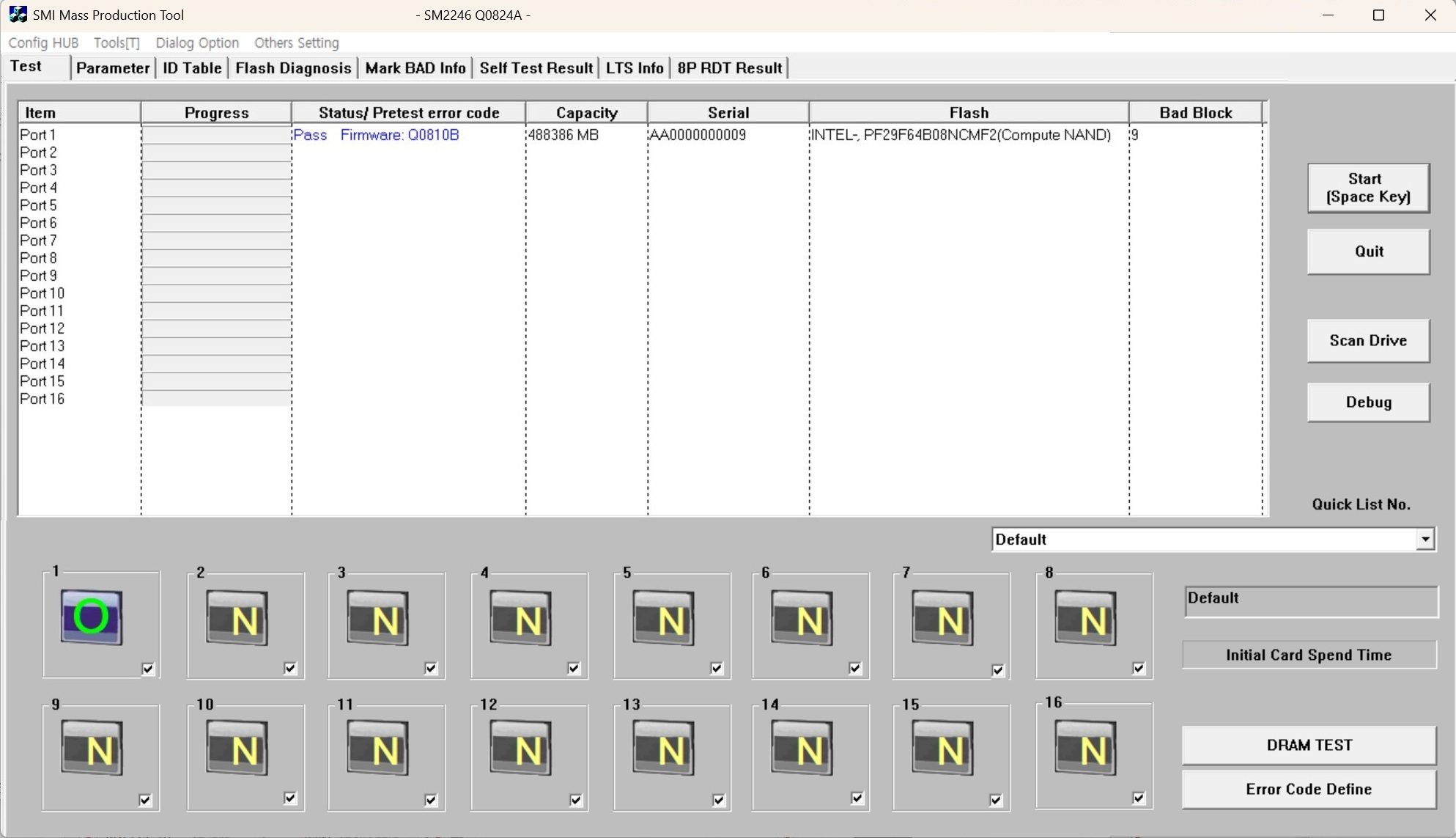Open the Quick List No. dropdown arrow
The image size is (1456, 838).
(x=1424, y=540)
